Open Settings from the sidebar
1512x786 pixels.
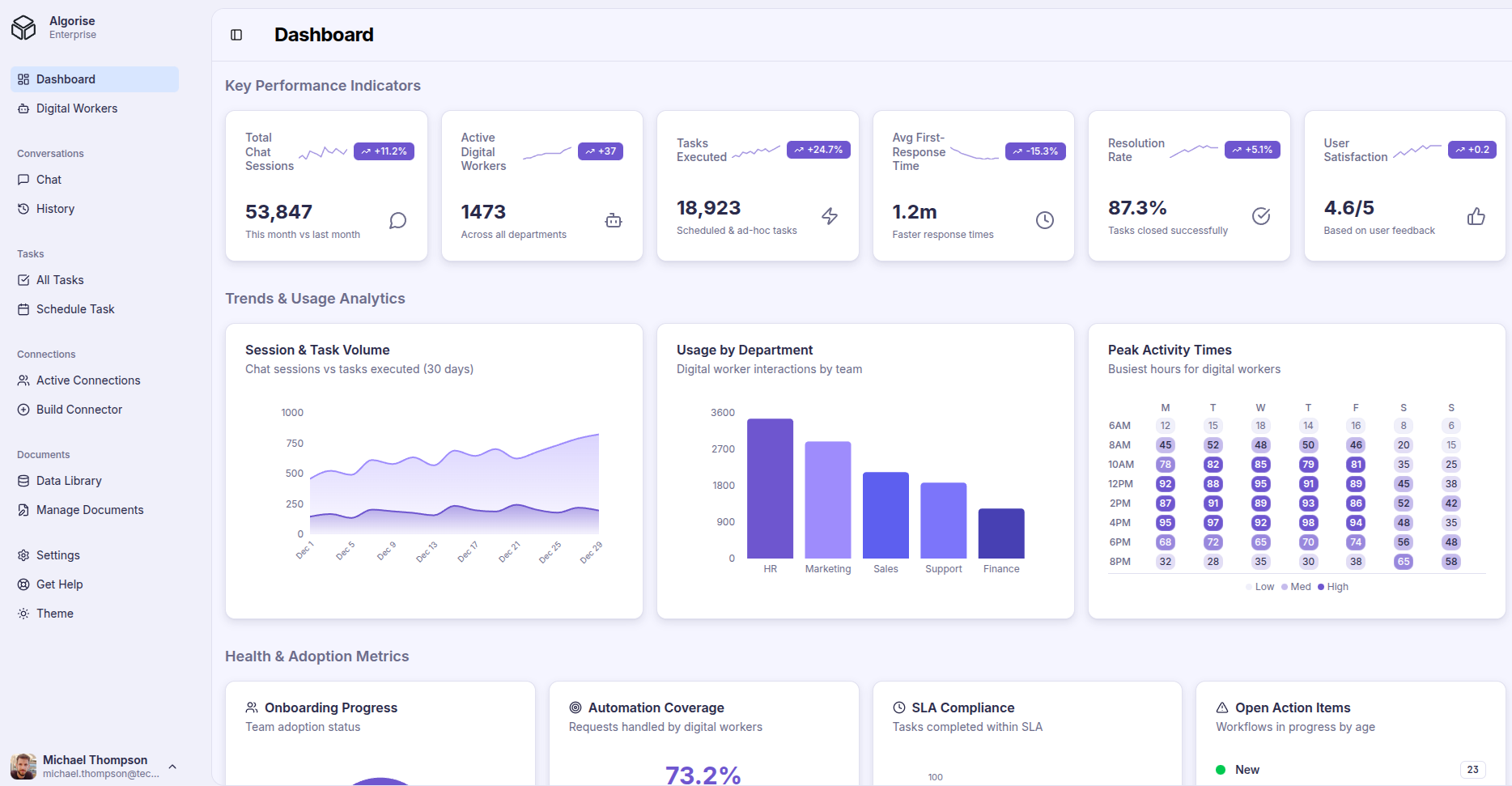pyautogui.click(x=58, y=555)
